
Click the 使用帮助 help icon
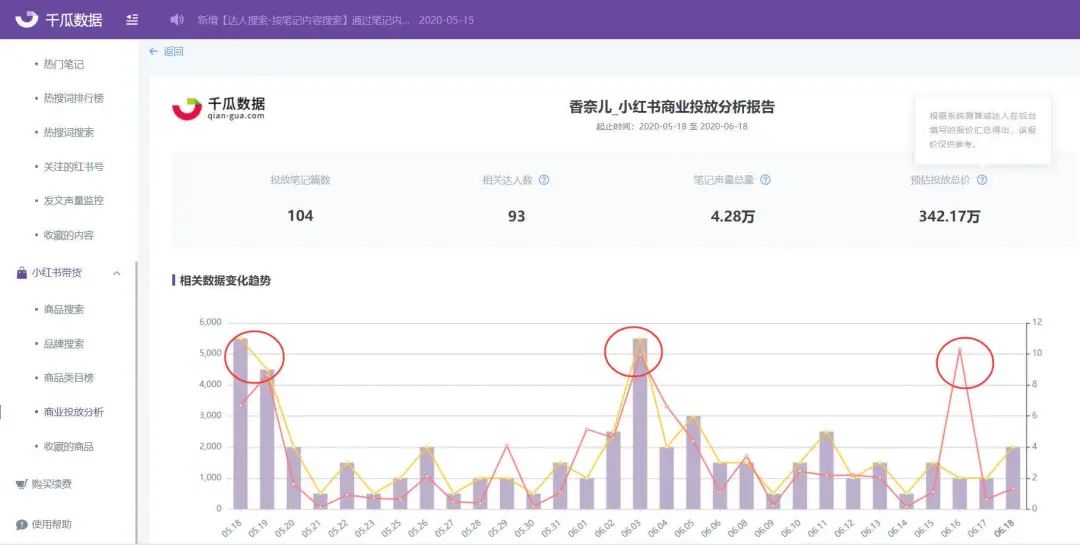point(21,524)
